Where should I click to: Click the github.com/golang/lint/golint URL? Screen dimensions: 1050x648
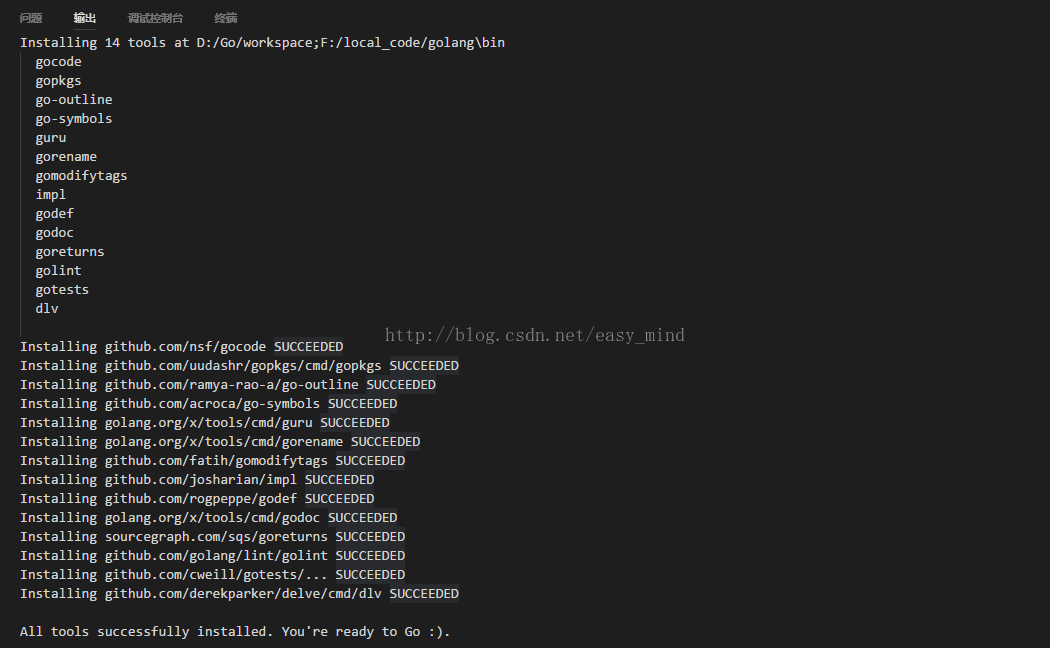point(216,556)
